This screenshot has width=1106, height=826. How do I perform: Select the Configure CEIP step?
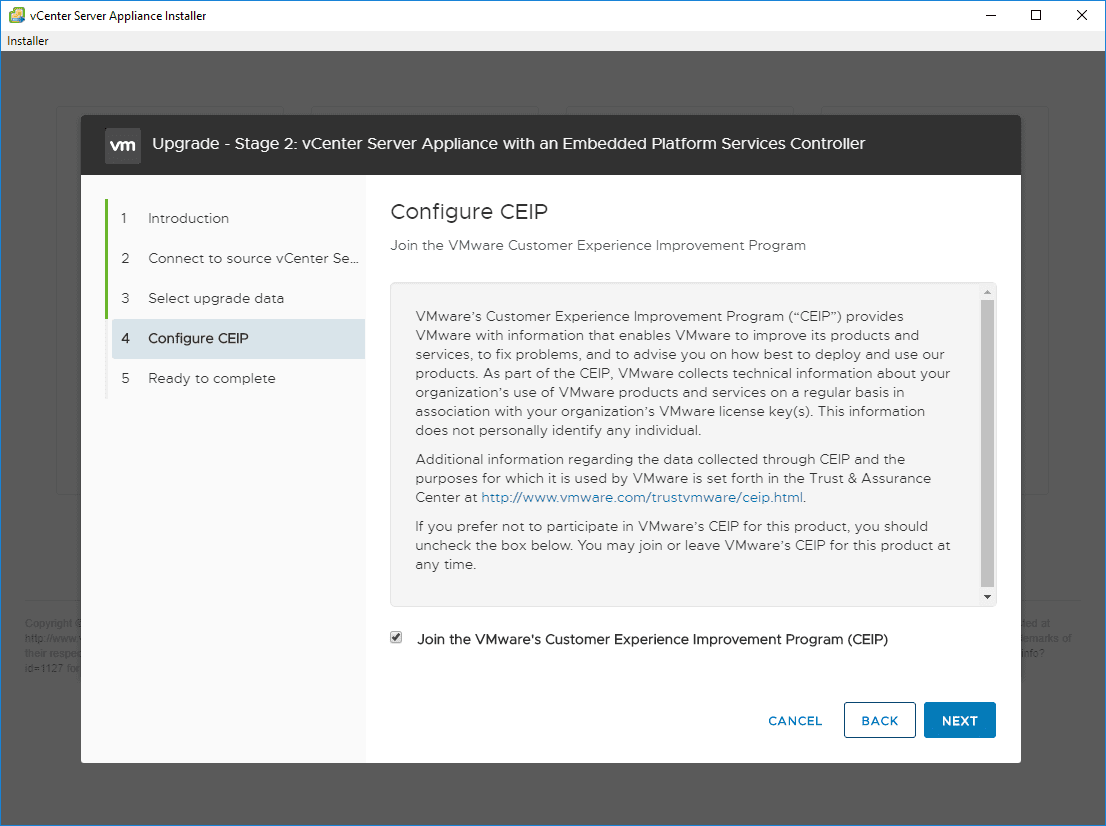198,338
